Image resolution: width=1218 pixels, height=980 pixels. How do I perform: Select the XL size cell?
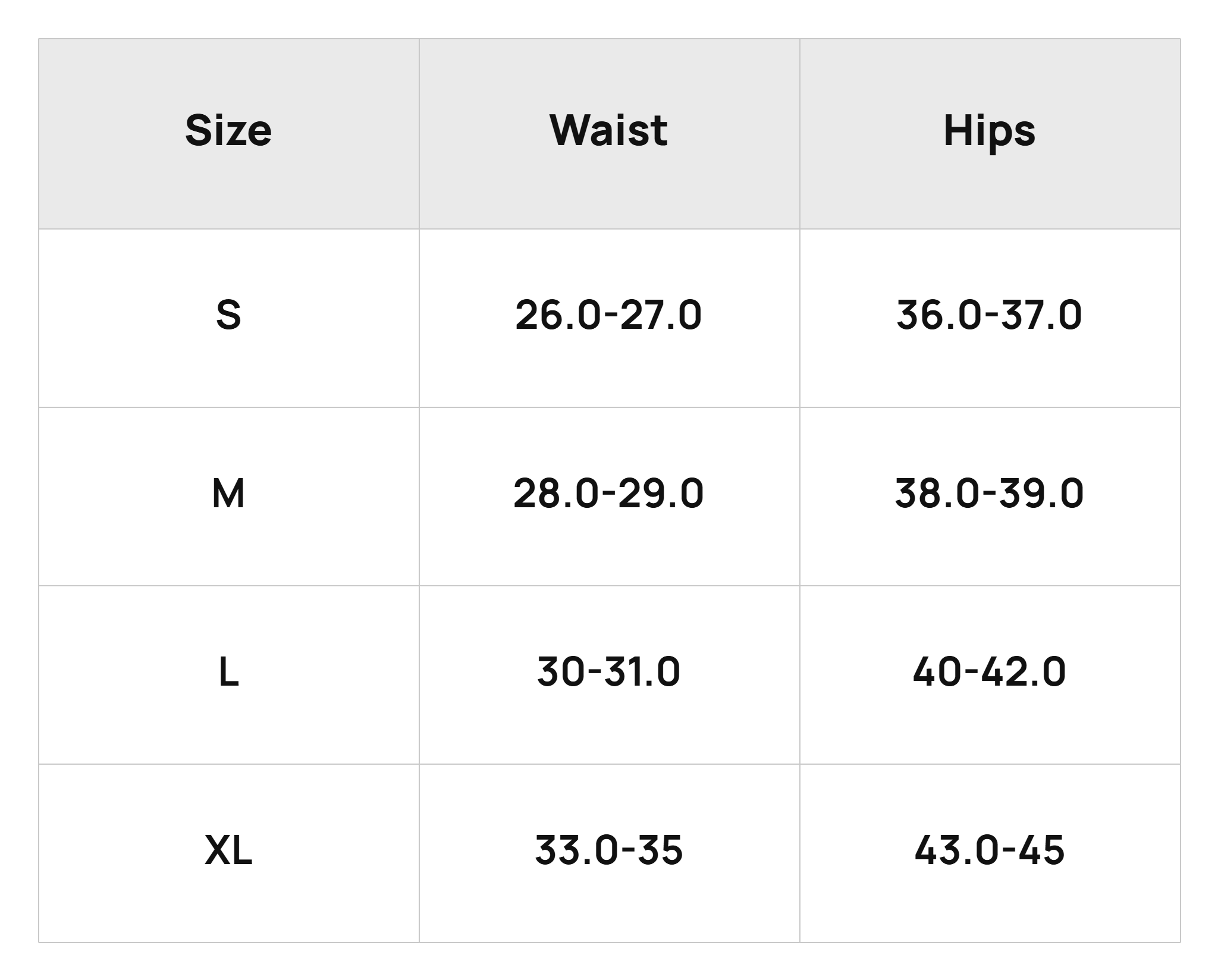coord(229,853)
